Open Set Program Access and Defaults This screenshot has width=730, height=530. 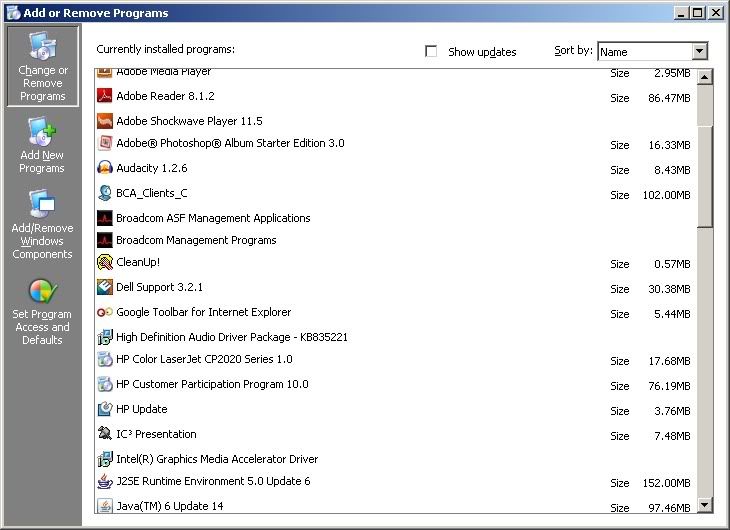42,312
